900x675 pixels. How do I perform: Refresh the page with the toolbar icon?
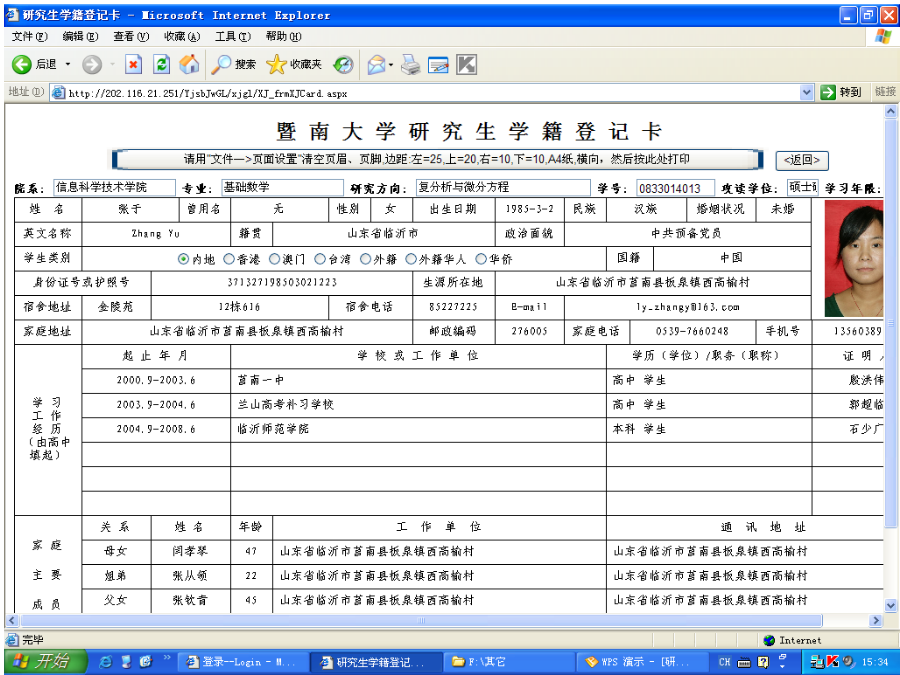(161, 64)
